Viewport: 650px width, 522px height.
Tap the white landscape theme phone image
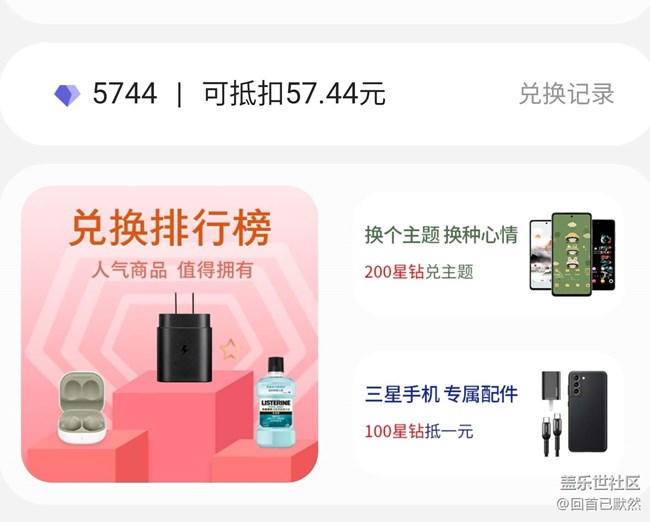pyautogui.click(x=541, y=255)
